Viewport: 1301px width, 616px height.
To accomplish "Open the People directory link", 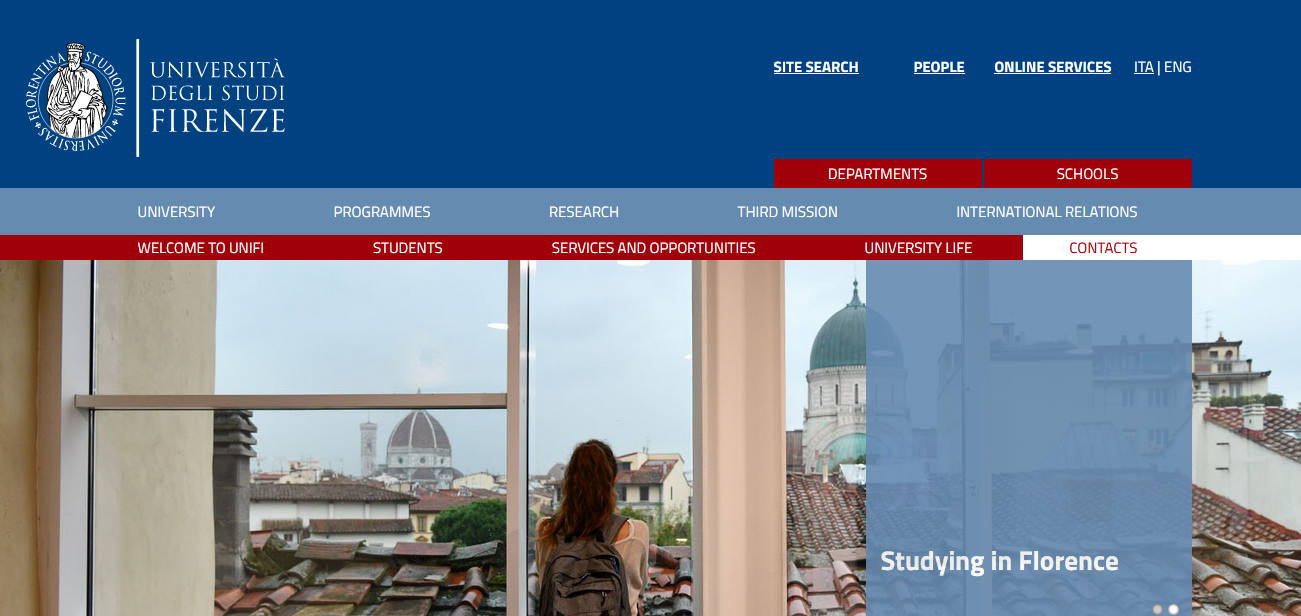I will point(939,67).
